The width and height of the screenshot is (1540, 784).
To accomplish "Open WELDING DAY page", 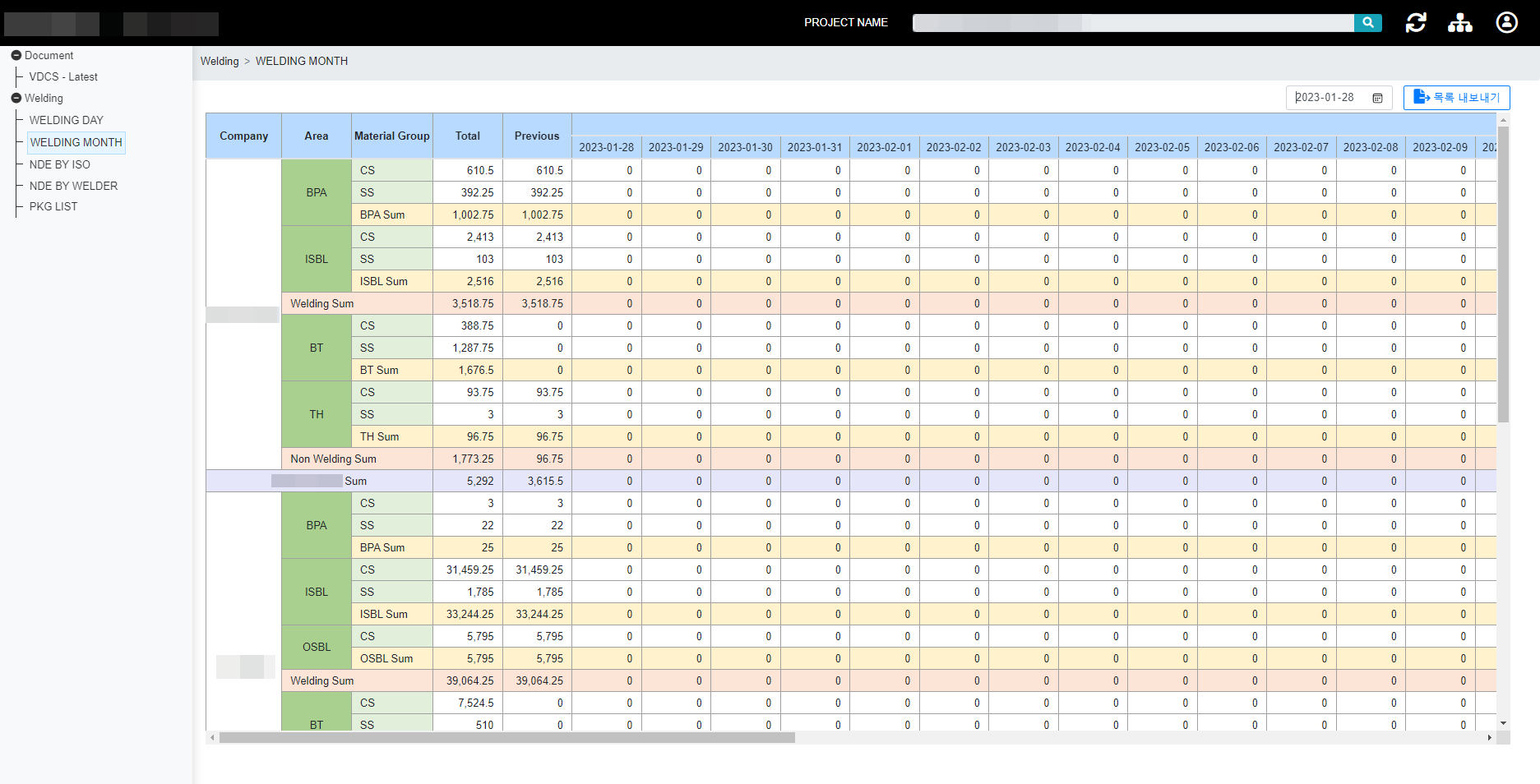I will [x=67, y=120].
